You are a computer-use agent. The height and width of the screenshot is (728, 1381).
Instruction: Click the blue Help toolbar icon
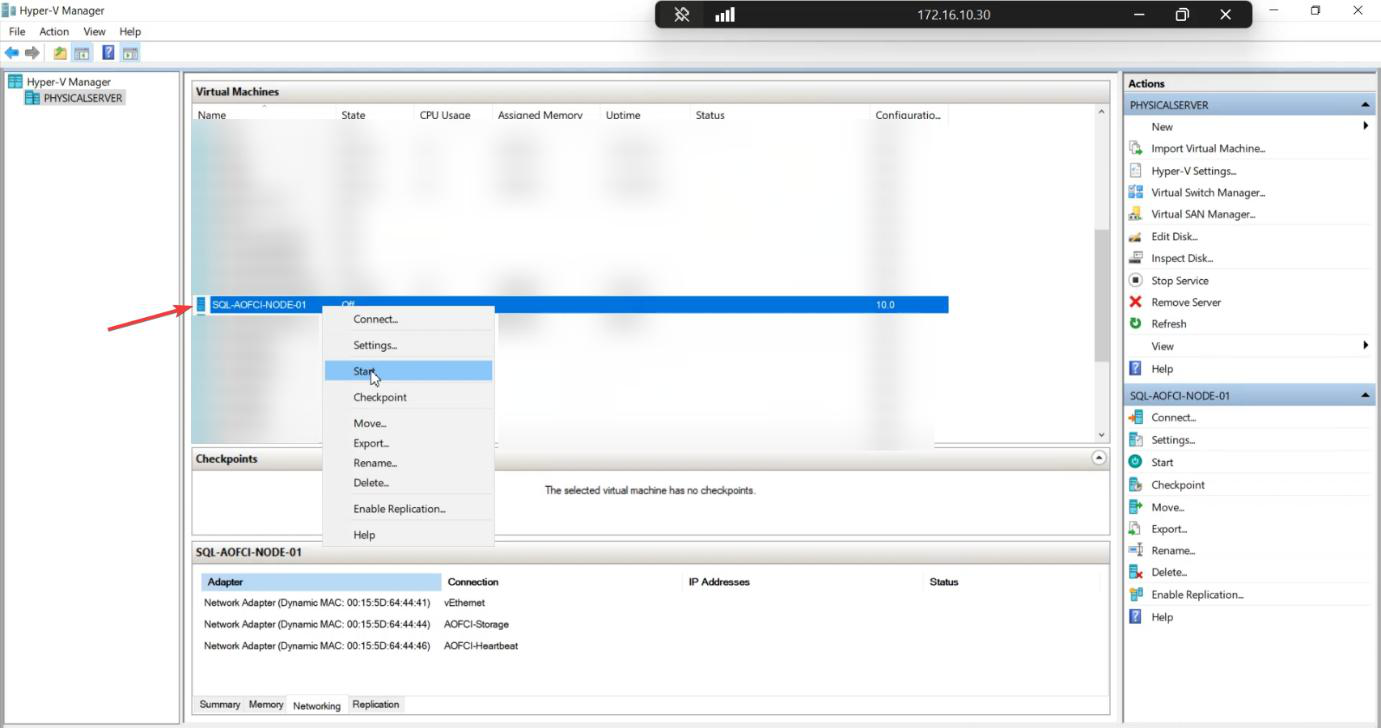pos(108,53)
